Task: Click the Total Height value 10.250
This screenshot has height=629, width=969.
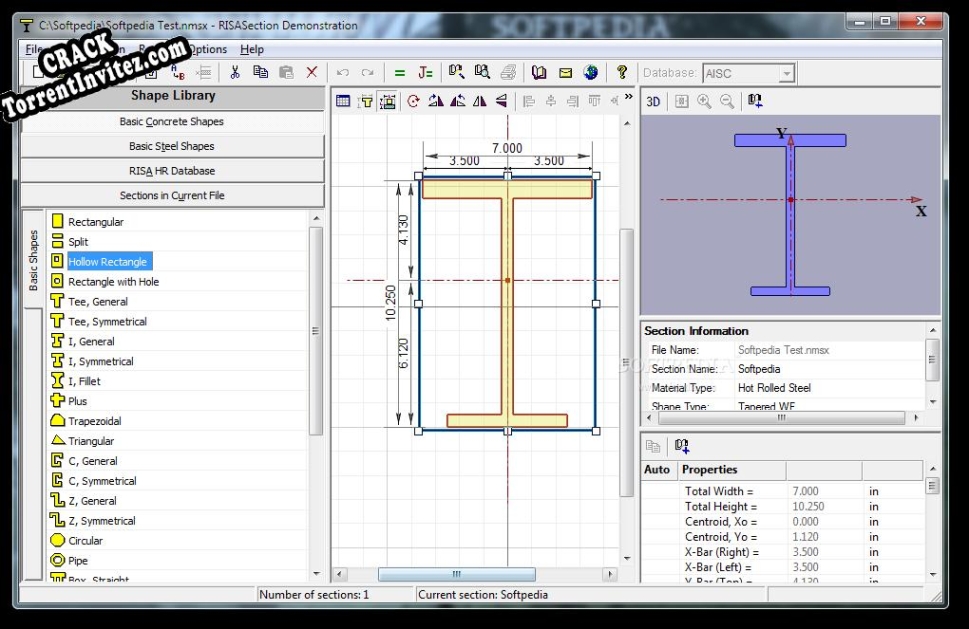Action: point(808,507)
